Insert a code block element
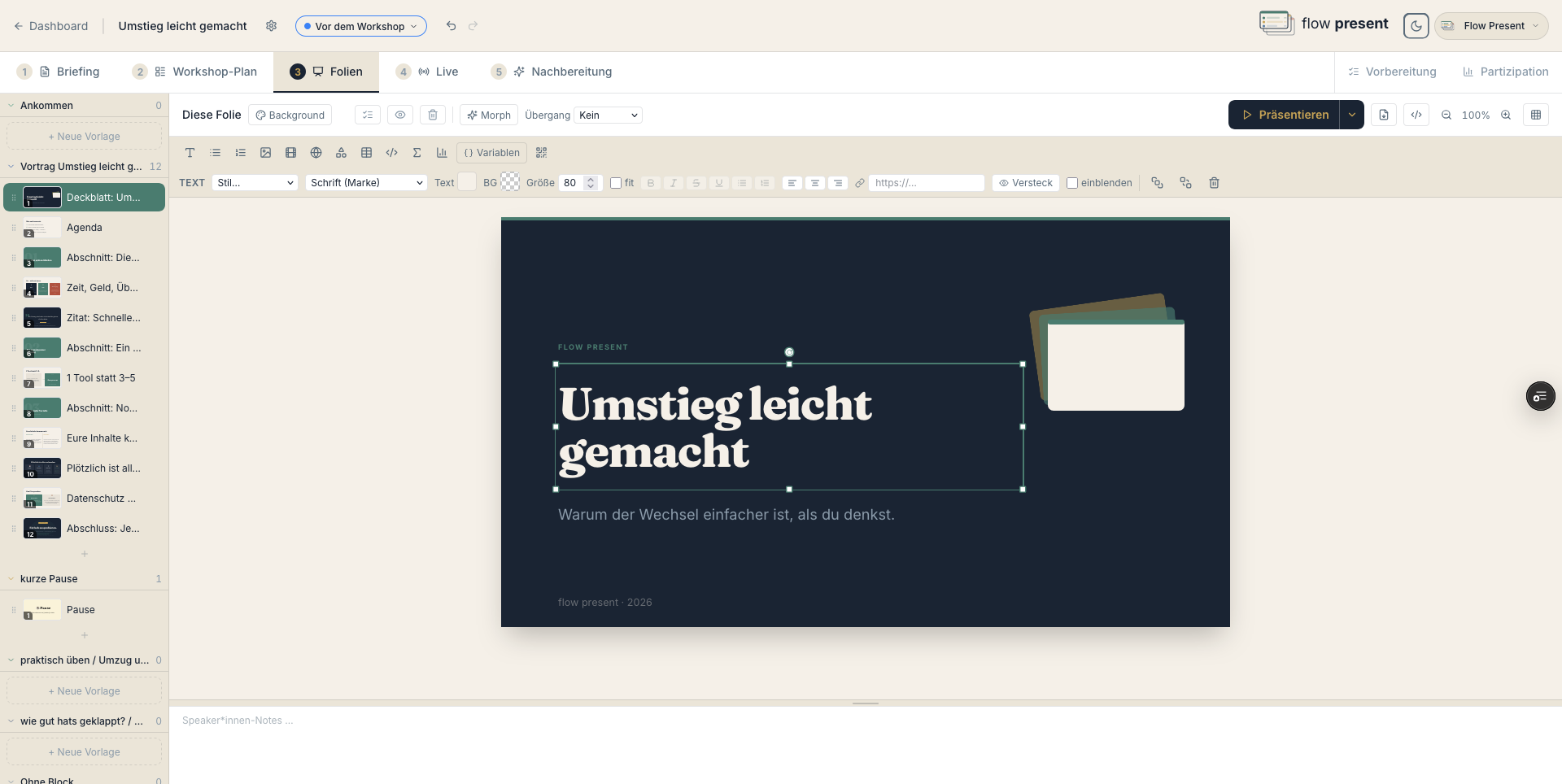The image size is (1562, 784). 391,153
